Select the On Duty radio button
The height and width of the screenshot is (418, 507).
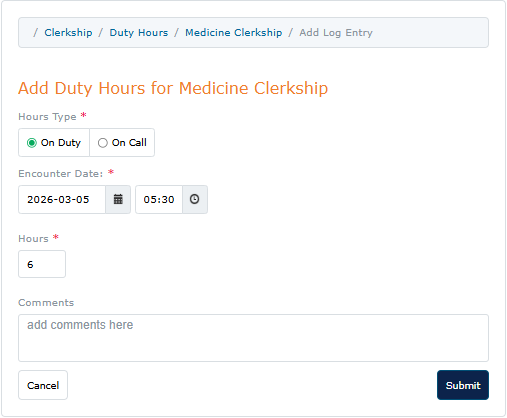[32, 143]
